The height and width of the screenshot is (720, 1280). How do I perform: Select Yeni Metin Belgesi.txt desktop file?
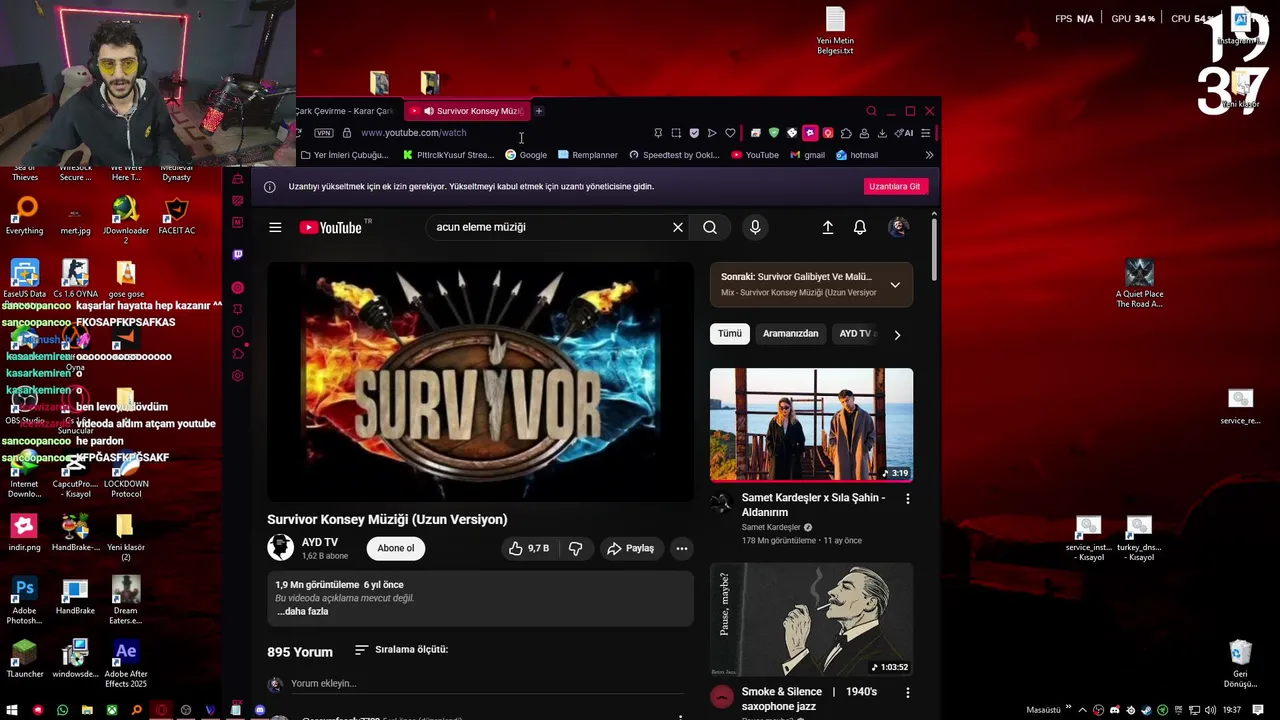[835, 31]
